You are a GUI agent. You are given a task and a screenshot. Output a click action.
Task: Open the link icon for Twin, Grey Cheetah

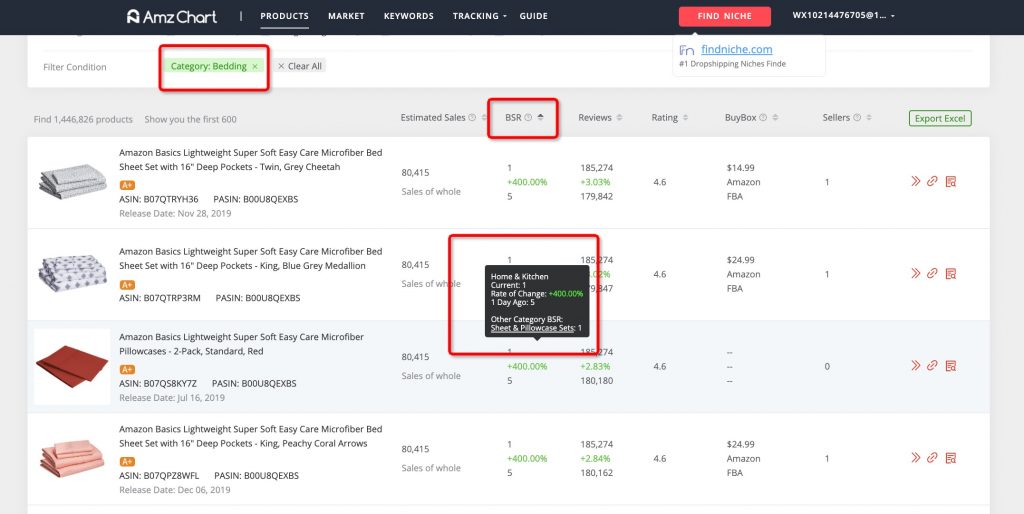point(933,182)
